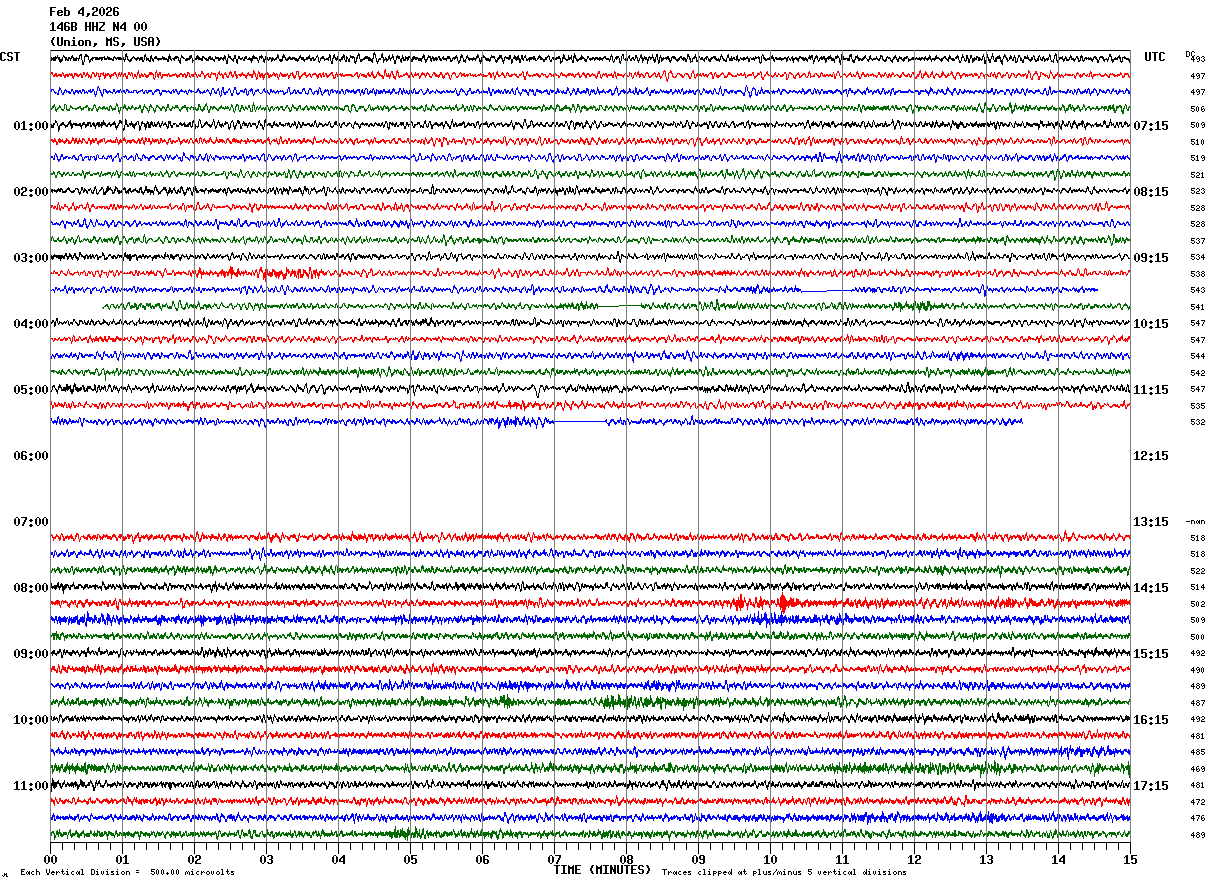Image resolution: width=1210 pixels, height=886 pixels.
Task: Click the 14:15 UTC time label
Action: point(1151,588)
